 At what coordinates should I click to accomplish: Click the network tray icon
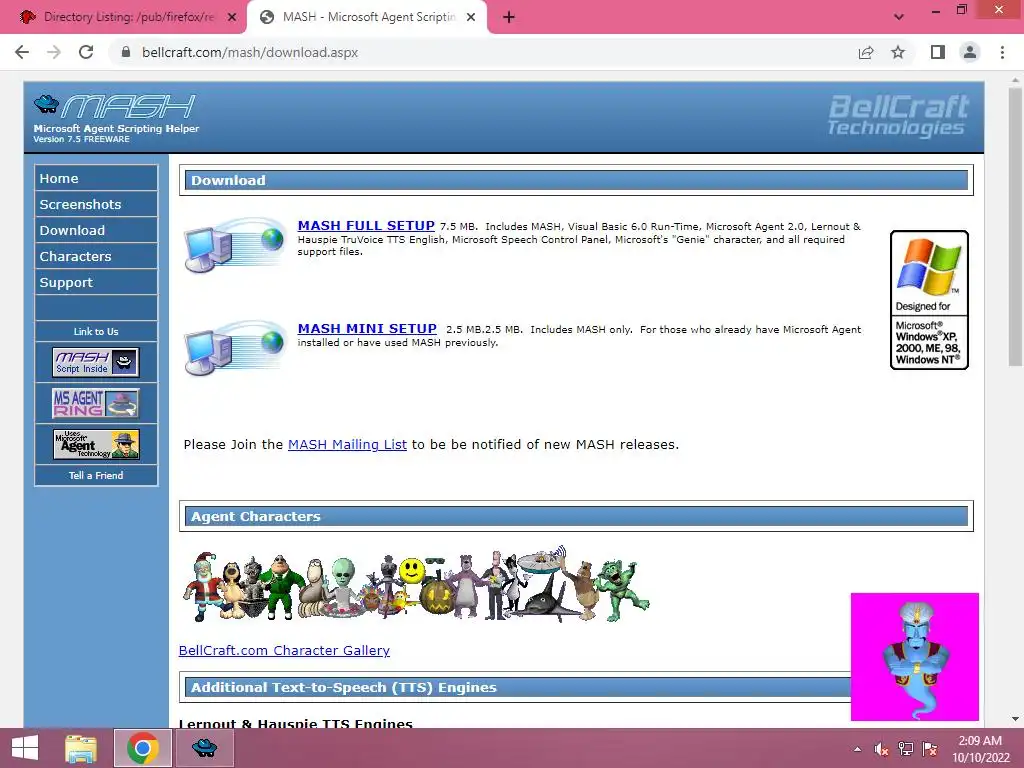pyautogui.click(x=906, y=749)
